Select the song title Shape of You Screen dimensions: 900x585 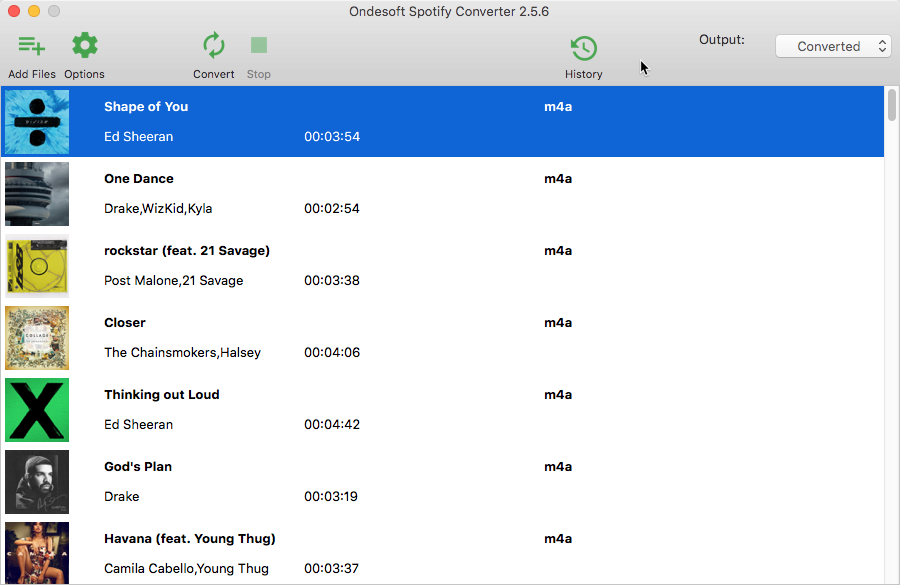[146, 107]
